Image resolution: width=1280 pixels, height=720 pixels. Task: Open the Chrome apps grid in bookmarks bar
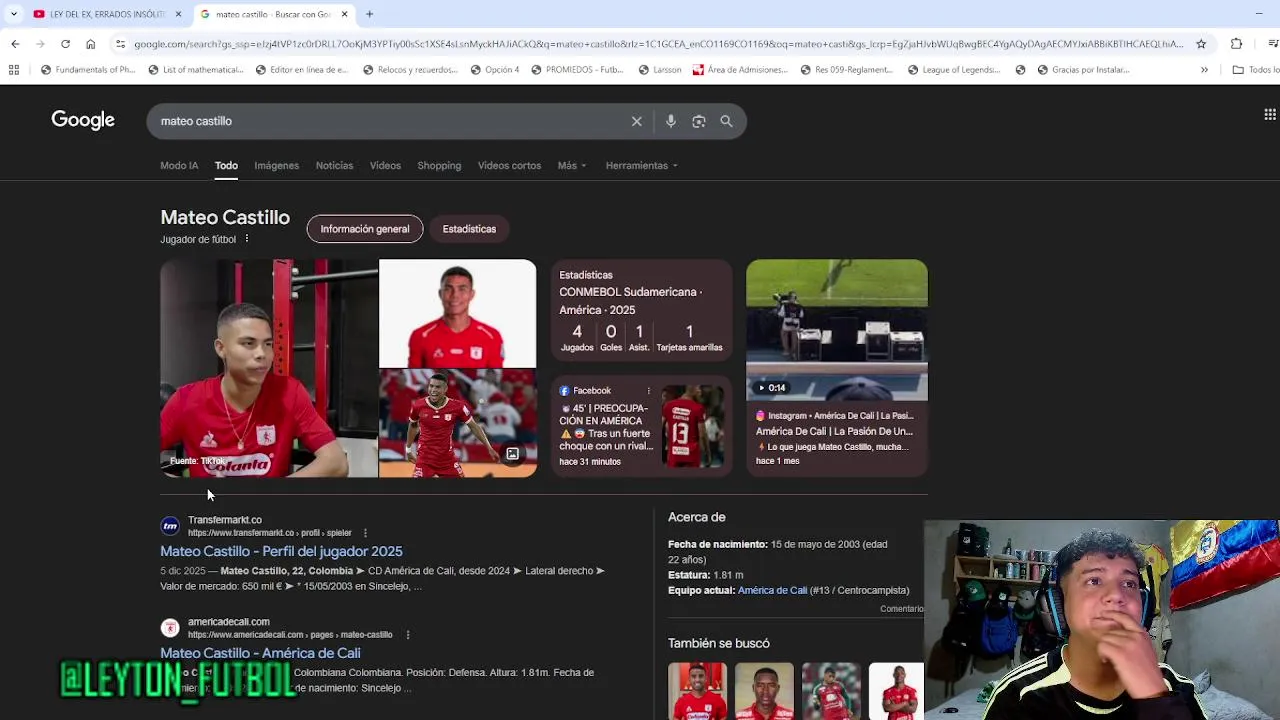coord(14,70)
